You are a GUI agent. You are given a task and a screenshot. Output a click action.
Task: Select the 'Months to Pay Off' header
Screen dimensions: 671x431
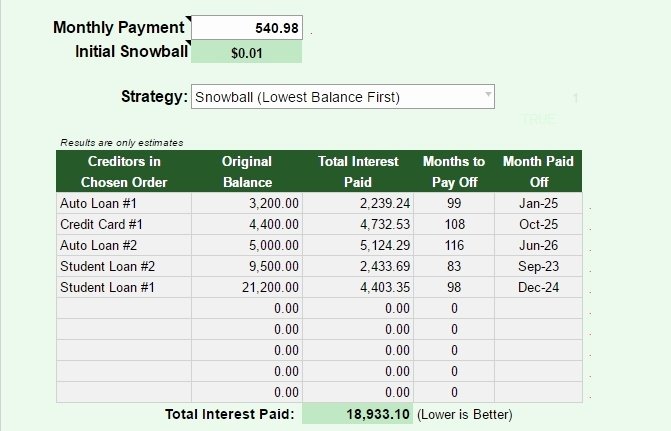pos(454,171)
